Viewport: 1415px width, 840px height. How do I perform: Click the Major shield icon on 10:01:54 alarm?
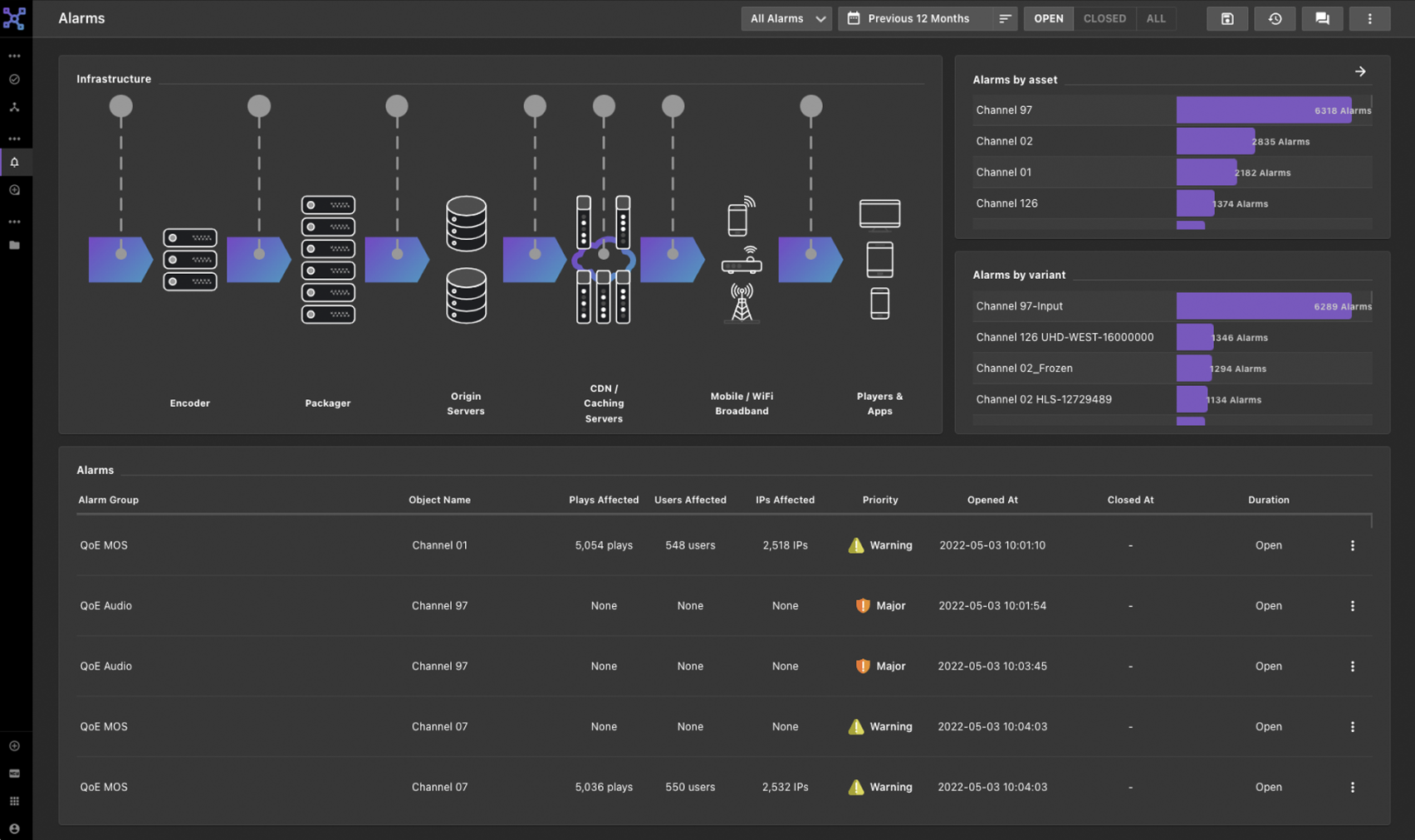(863, 606)
